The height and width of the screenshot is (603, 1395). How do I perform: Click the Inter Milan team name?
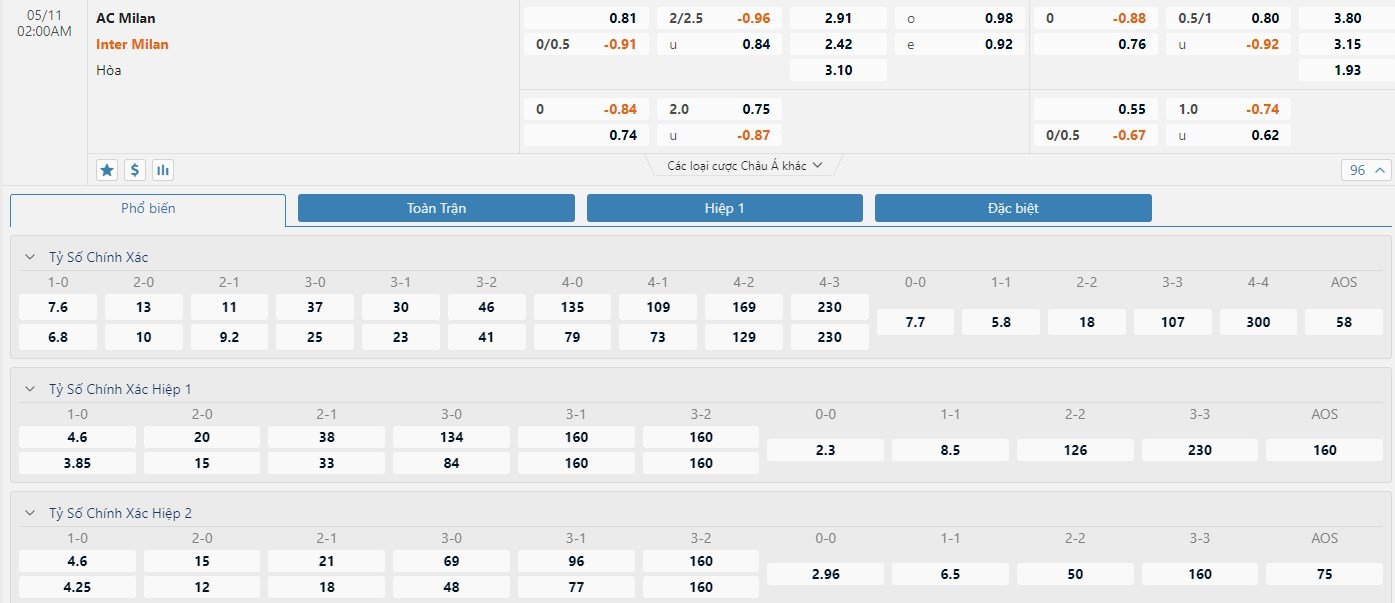pyautogui.click(x=132, y=44)
